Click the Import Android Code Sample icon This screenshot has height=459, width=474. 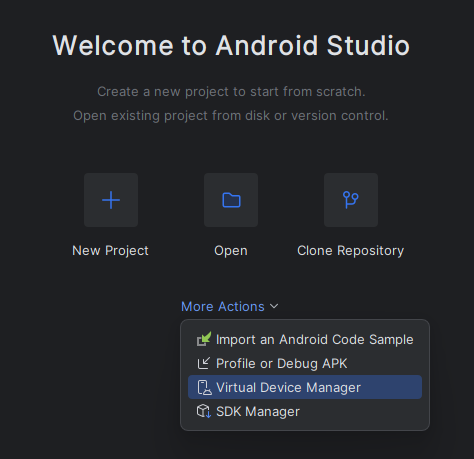204,339
